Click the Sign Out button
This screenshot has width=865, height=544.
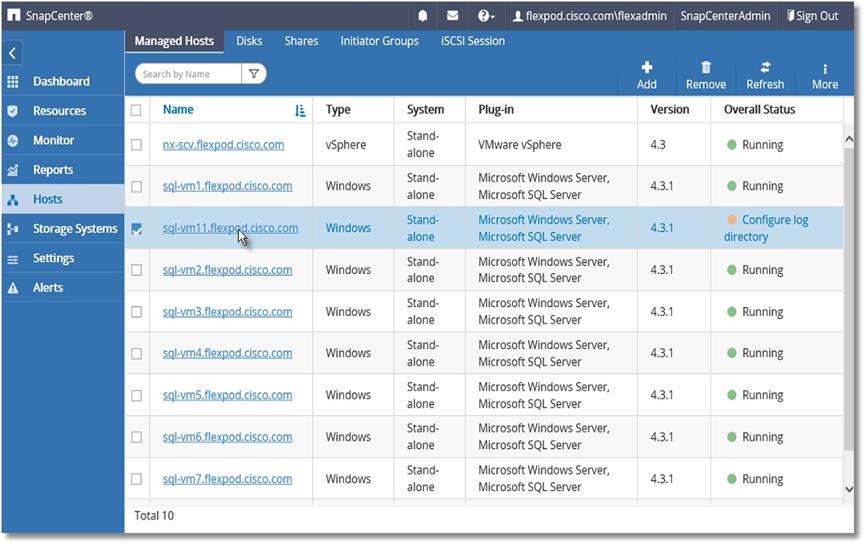[812, 16]
